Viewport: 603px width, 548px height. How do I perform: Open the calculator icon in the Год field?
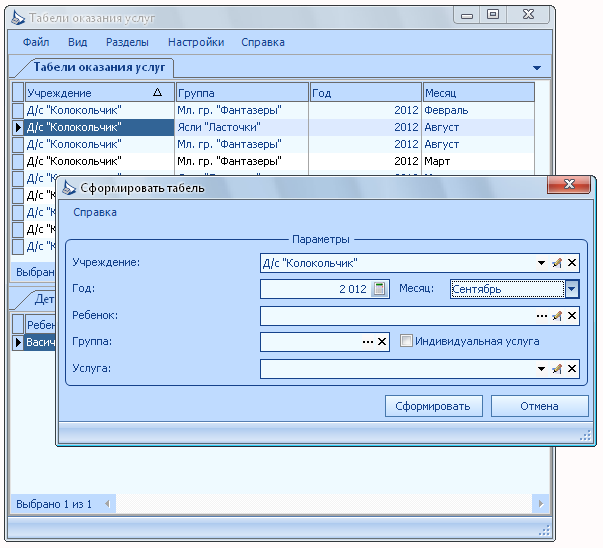379,289
